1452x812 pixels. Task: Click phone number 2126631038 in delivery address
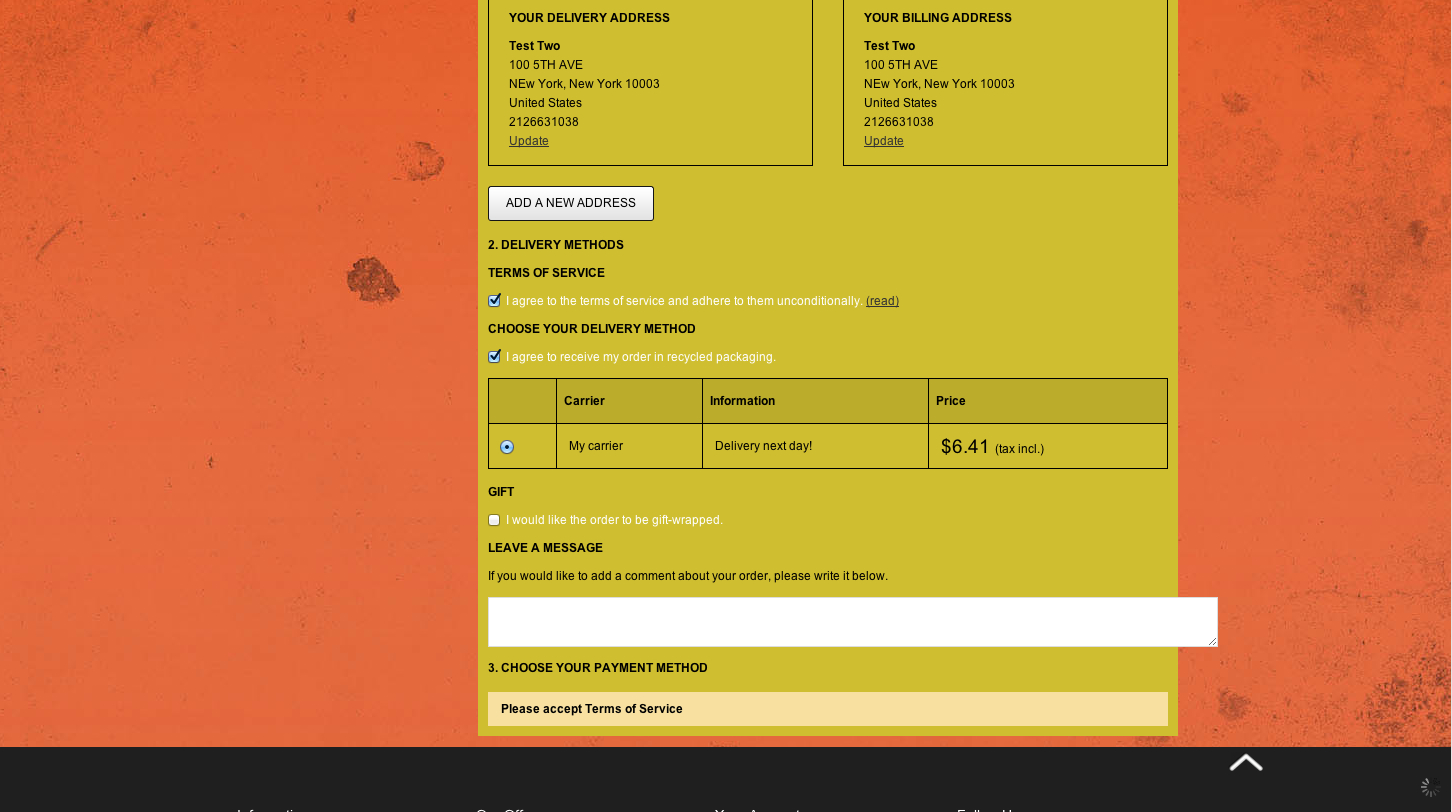point(544,122)
